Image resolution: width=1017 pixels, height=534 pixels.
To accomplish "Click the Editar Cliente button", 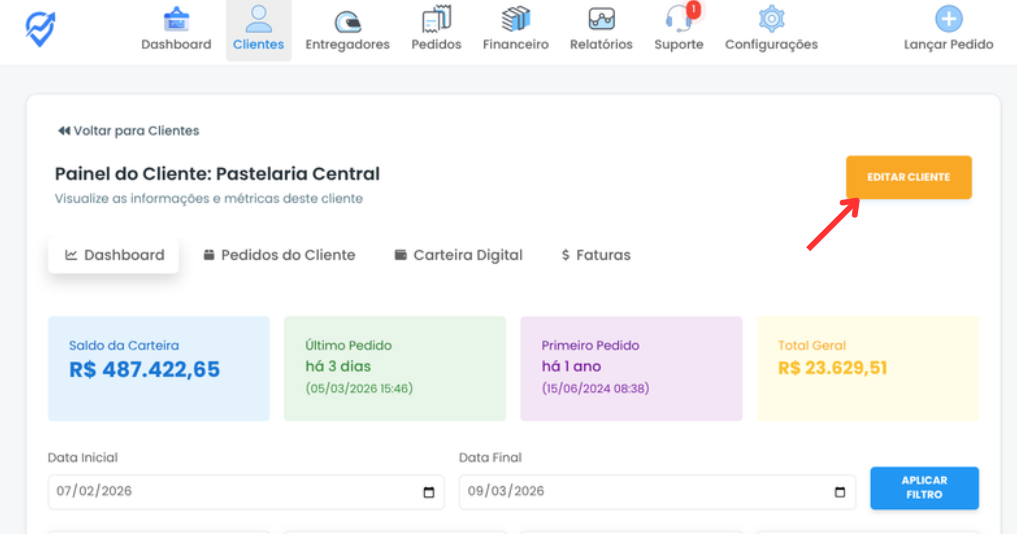I will tap(908, 177).
